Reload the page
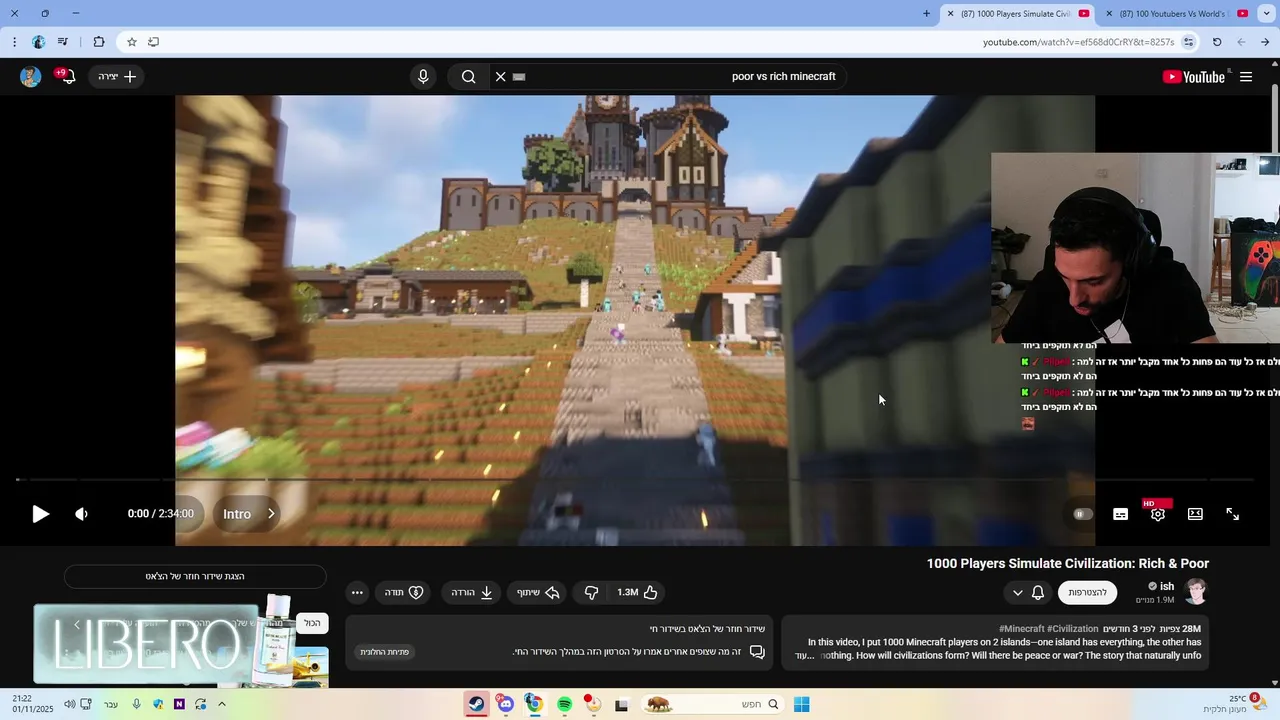 1217,42
